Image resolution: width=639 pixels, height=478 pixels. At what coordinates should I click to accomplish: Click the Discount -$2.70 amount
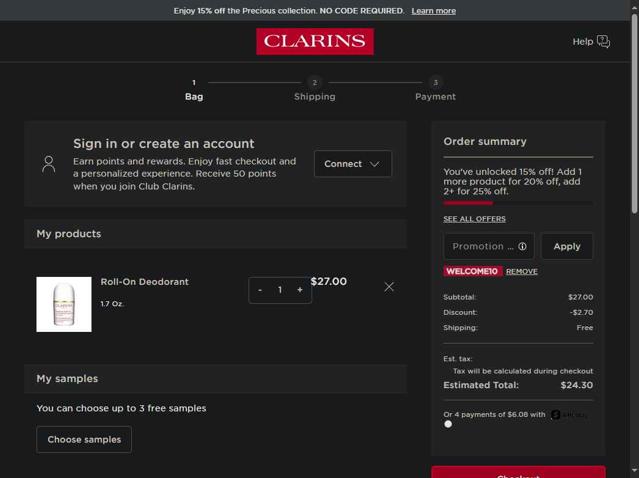[x=582, y=313]
